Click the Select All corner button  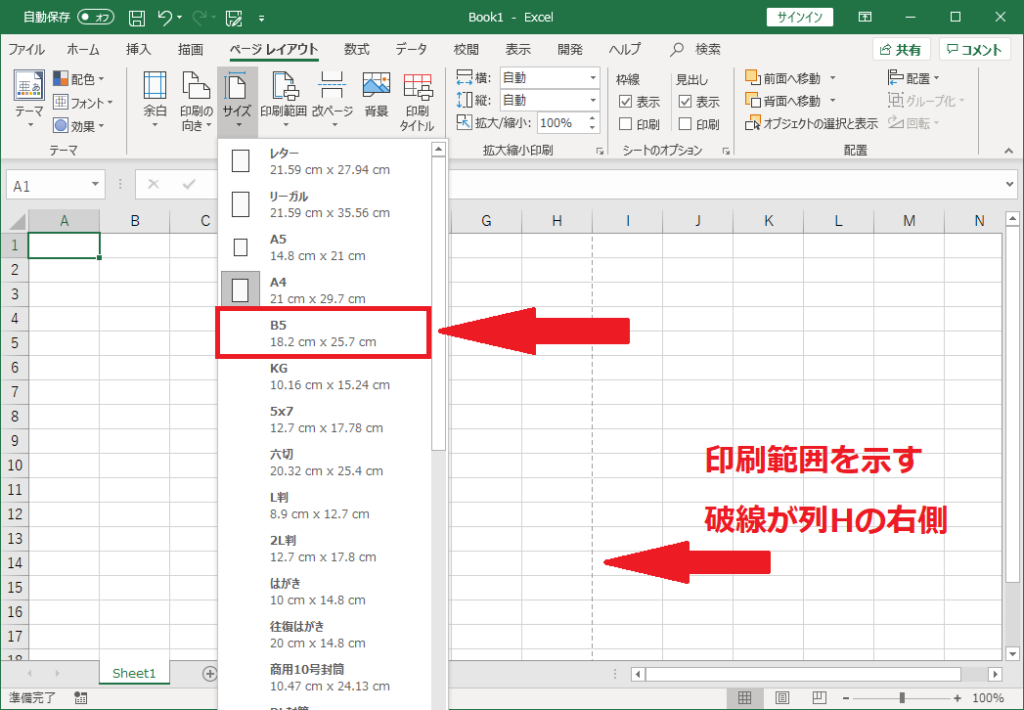tap(14, 221)
